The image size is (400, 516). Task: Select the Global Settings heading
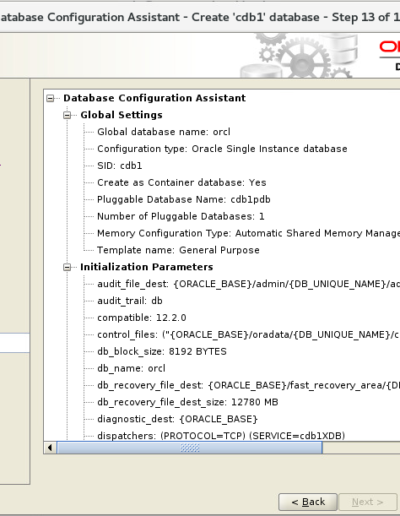121,115
